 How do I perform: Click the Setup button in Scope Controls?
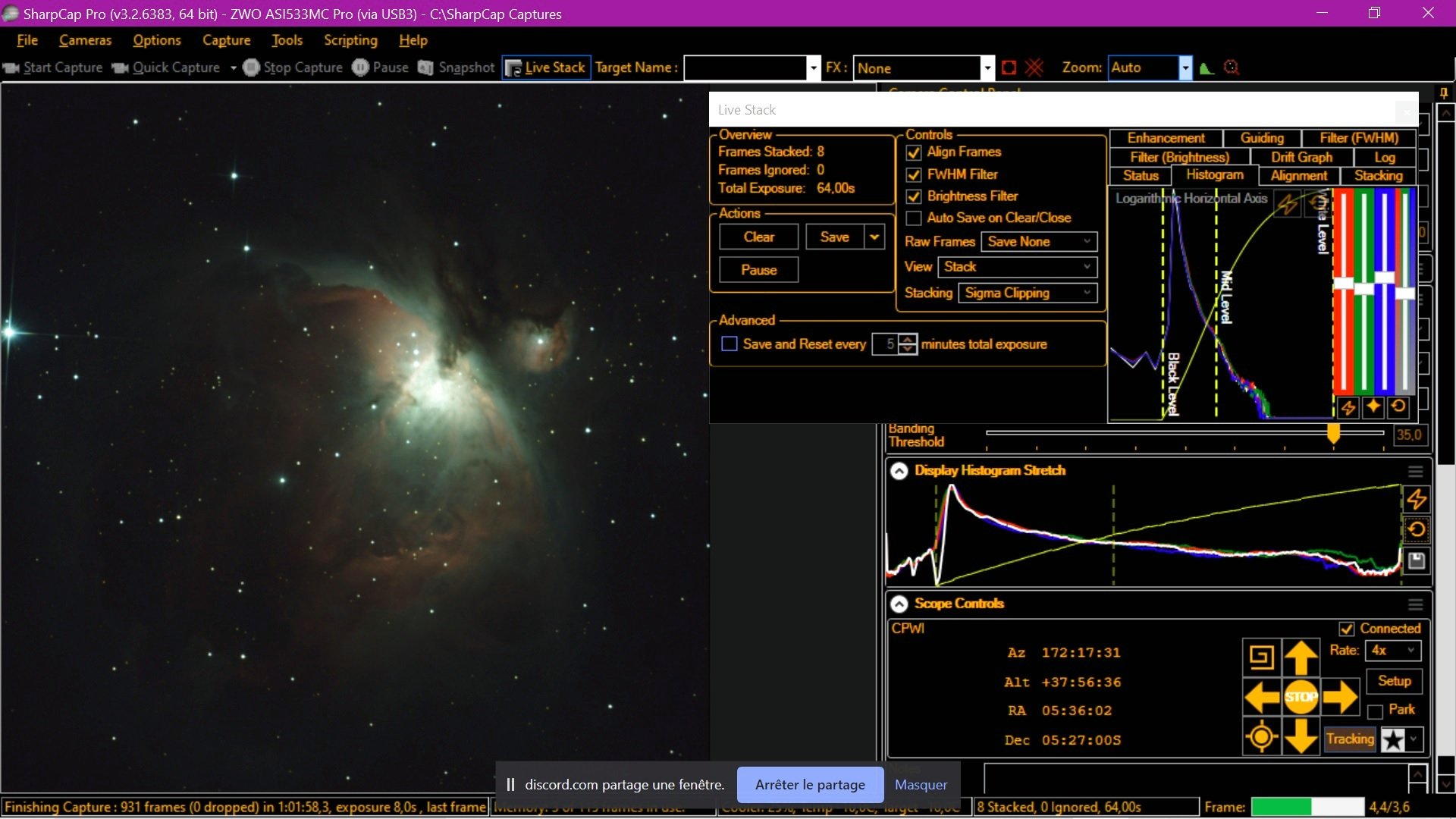coord(1394,681)
